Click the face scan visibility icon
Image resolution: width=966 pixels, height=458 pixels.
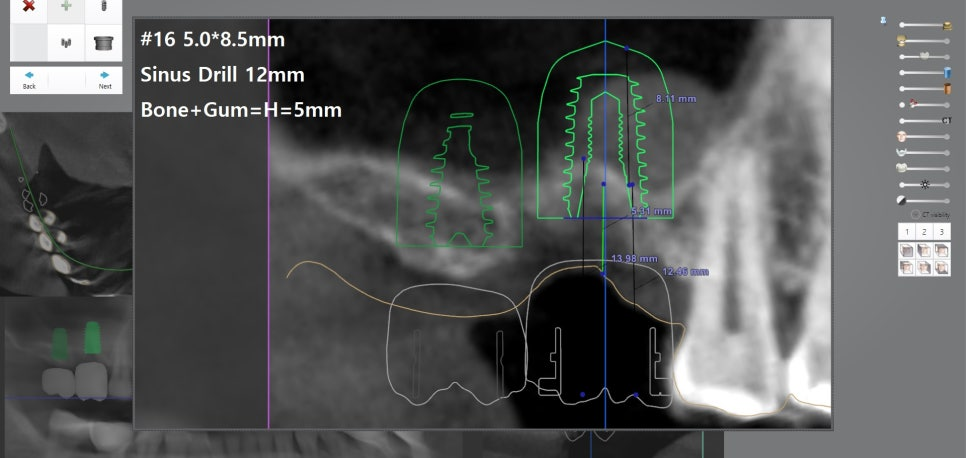(x=902, y=136)
